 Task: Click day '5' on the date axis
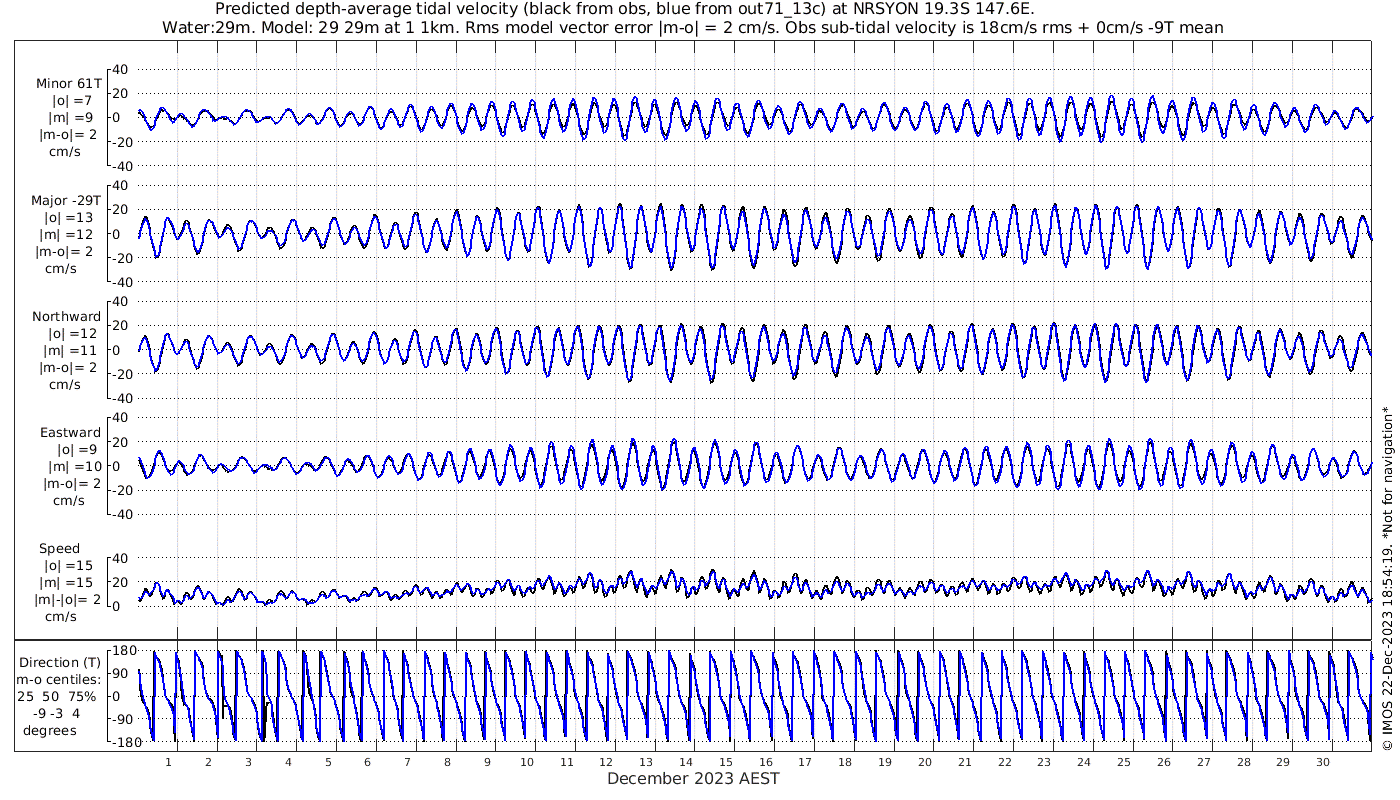click(x=328, y=762)
